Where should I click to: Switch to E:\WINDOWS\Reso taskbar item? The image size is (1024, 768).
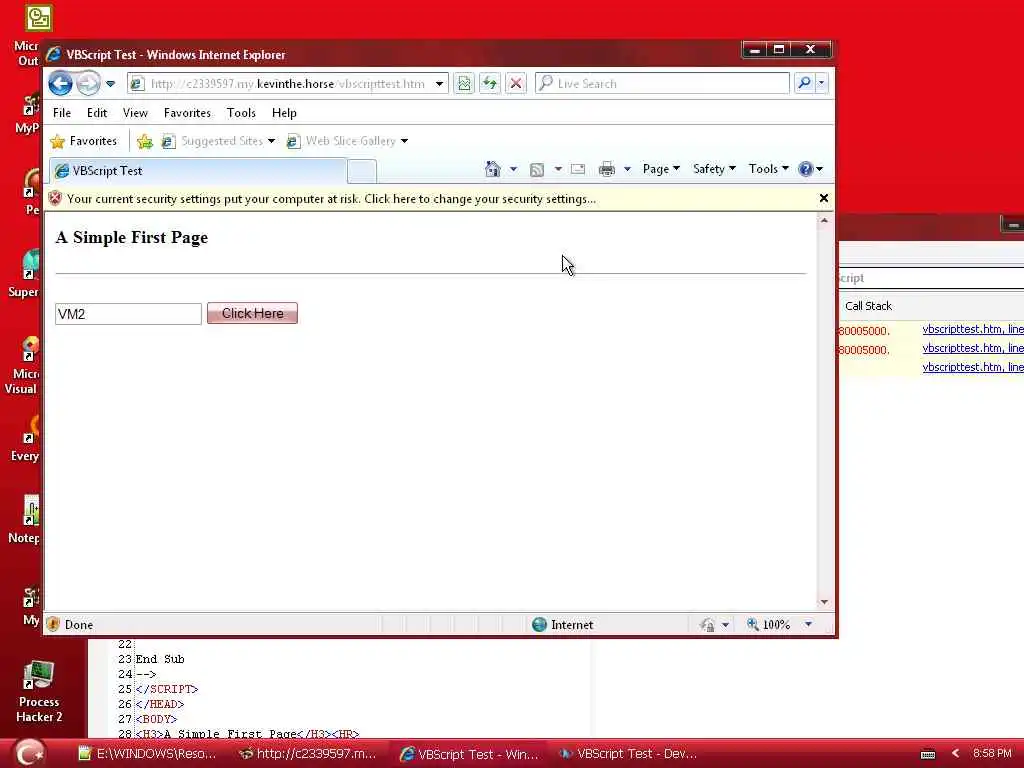click(147, 754)
